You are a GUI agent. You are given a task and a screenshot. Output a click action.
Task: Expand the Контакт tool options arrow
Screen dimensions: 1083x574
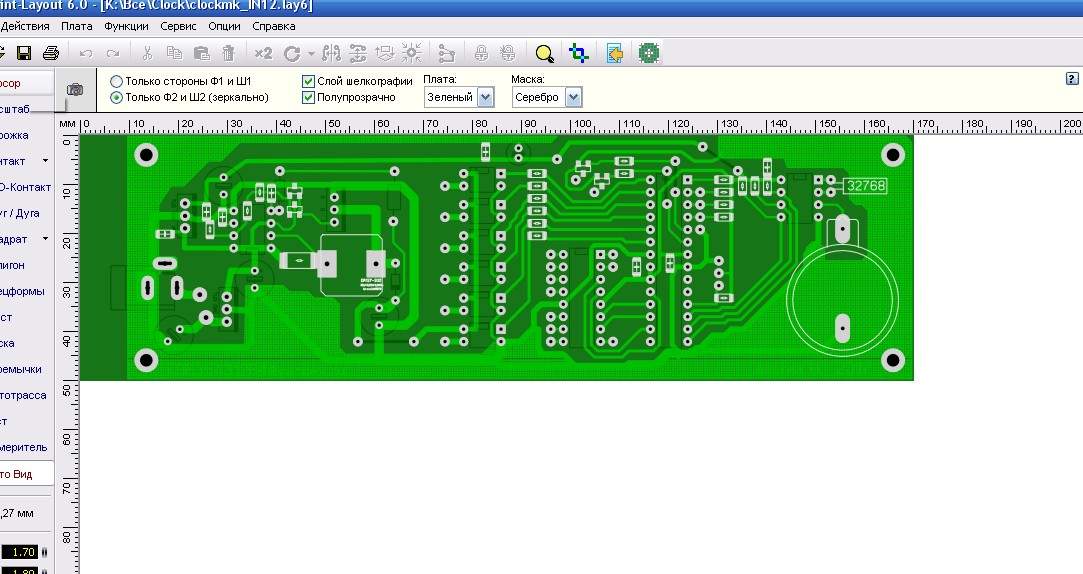coord(46,161)
